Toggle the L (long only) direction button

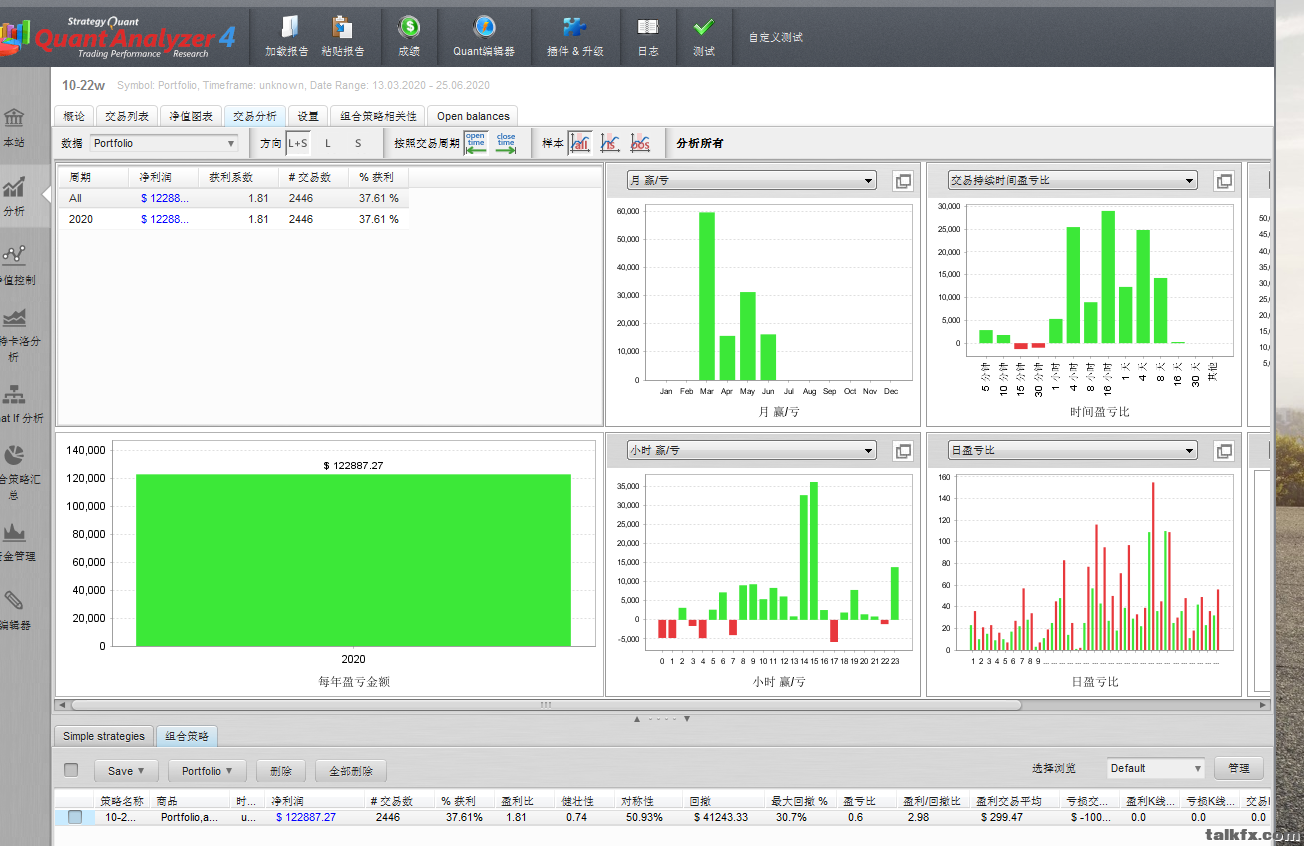click(x=328, y=143)
